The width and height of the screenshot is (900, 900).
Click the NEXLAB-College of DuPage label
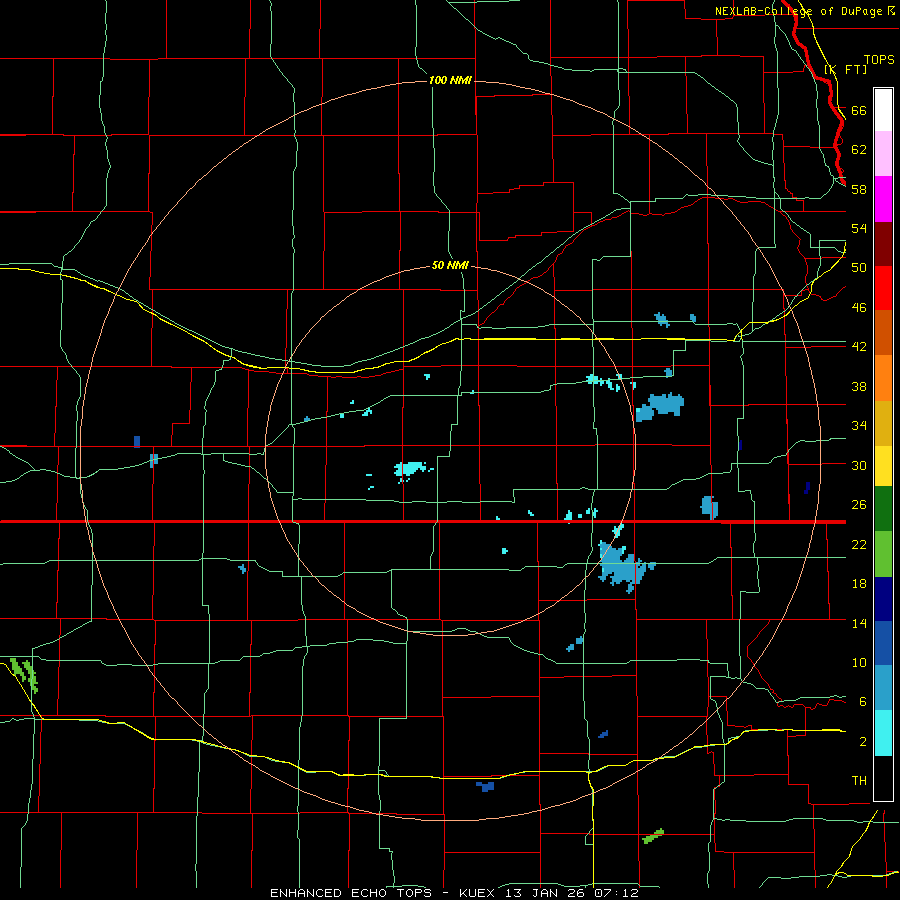(x=798, y=11)
